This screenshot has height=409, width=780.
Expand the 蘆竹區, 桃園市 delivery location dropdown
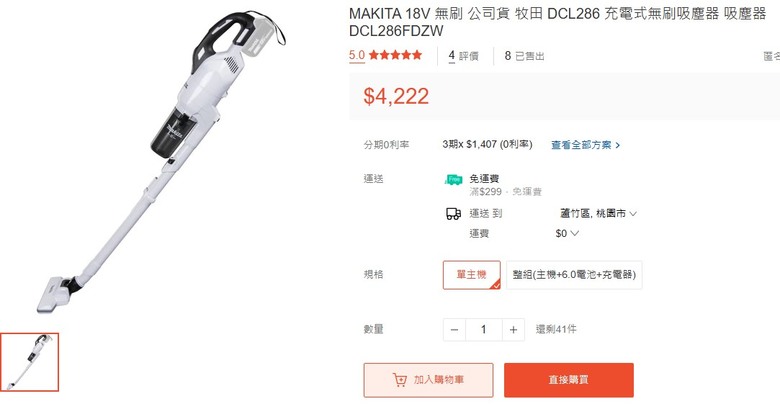coord(598,213)
